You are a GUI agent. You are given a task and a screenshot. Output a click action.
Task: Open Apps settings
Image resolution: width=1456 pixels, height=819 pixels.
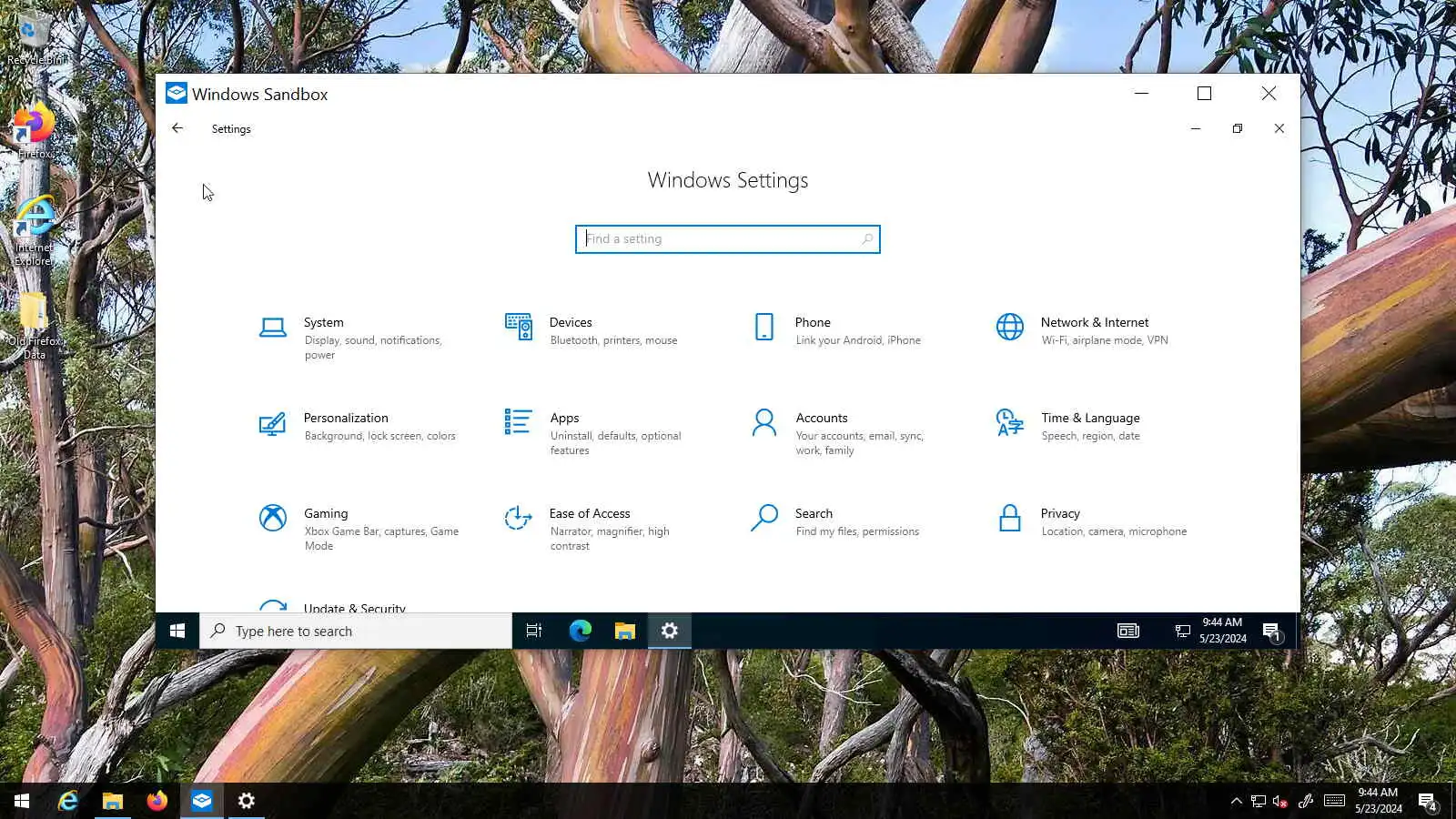pyautogui.click(x=596, y=433)
